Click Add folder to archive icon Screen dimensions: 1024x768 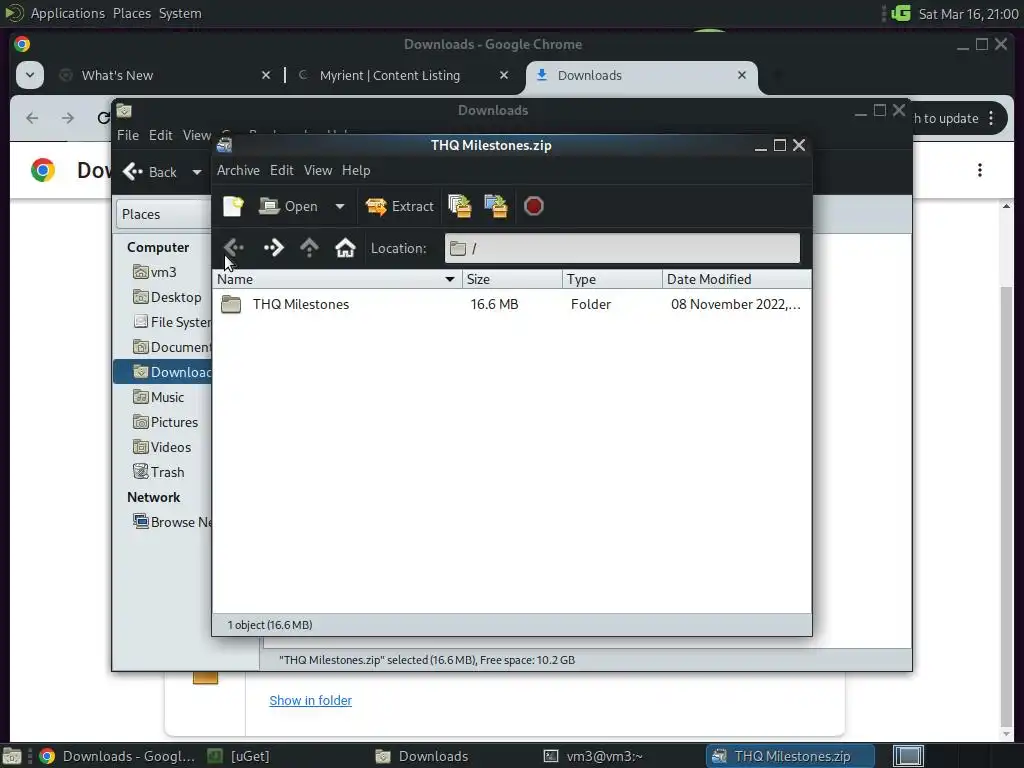(x=496, y=206)
